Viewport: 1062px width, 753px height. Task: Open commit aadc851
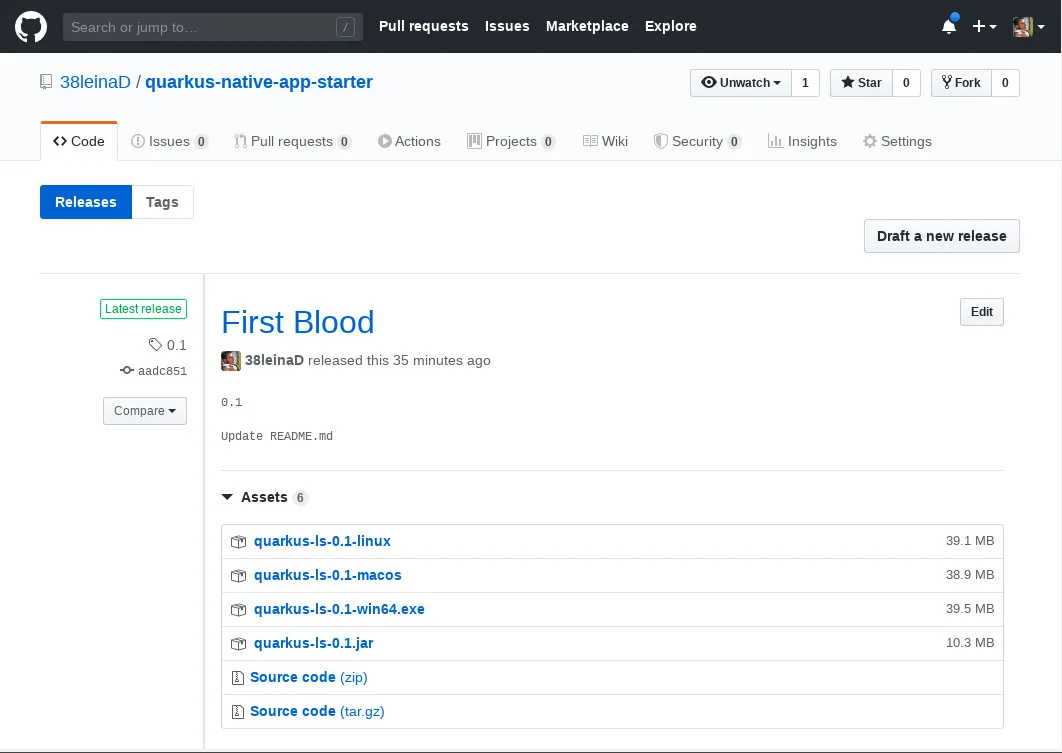coord(162,370)
